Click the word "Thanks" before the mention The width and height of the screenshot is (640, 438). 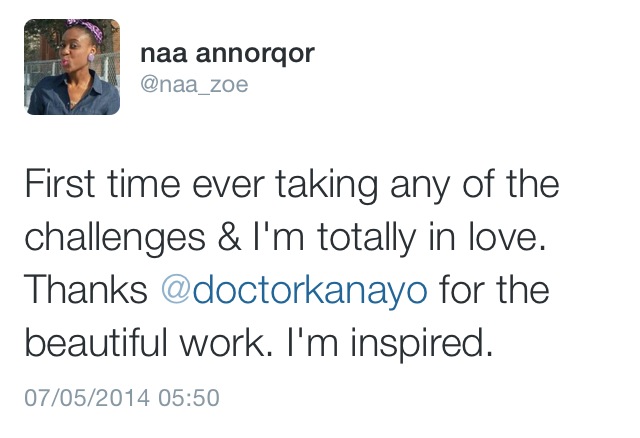click(86, 290)
